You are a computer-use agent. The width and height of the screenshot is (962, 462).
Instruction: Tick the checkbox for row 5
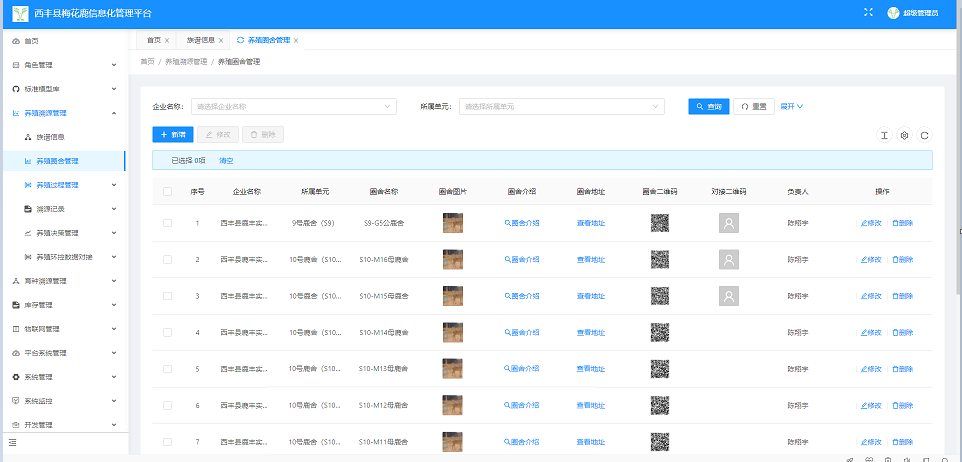tap(167, 369)
